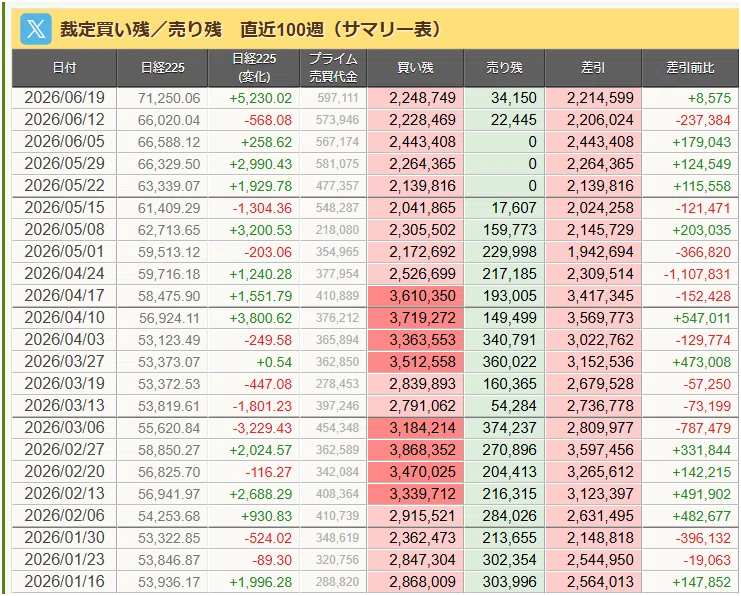The height and width of the screenshot is (596, 741).
Task: Select the date cell 2026/04/17
Action: (x=64, y=295)
